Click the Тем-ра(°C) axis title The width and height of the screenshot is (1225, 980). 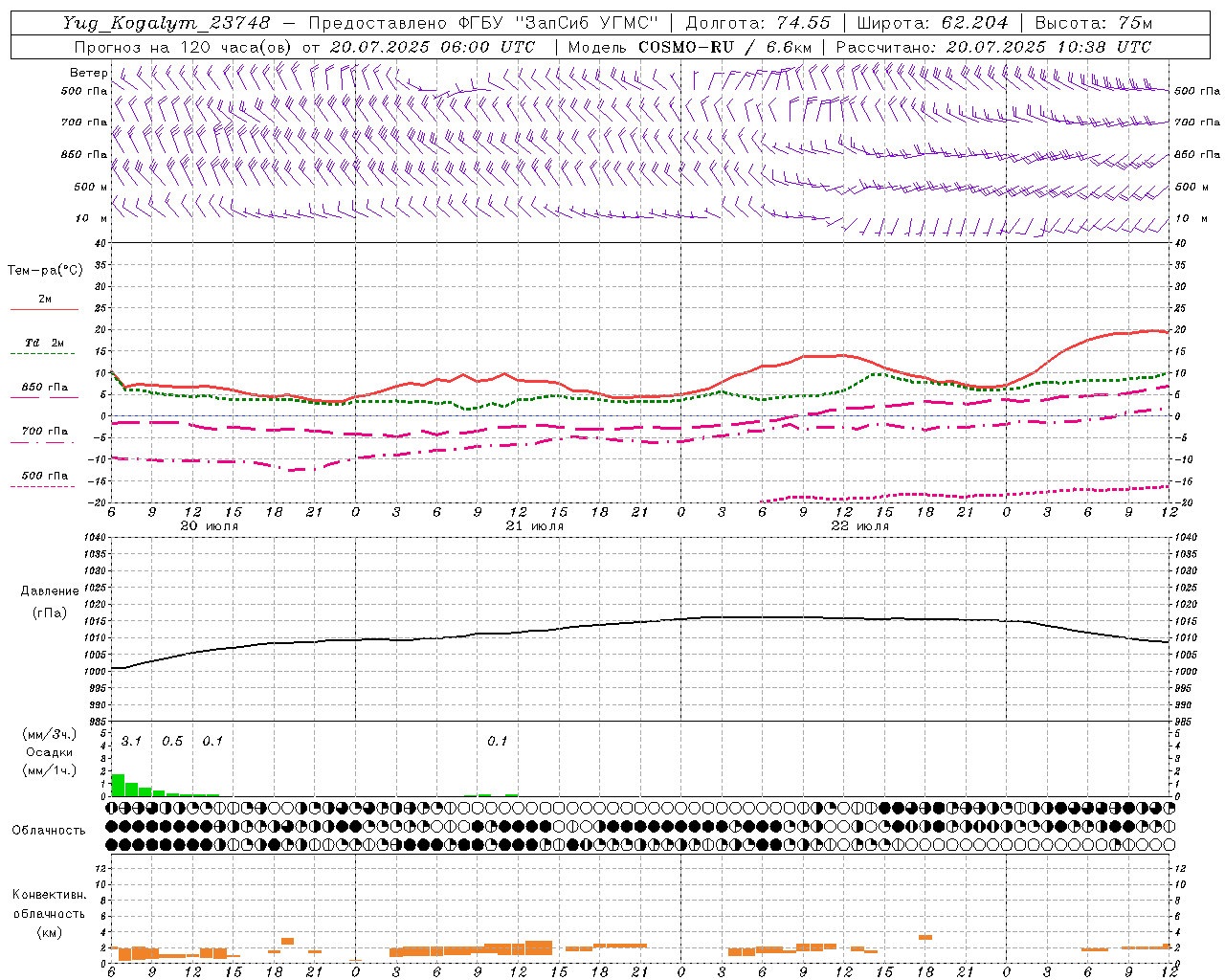[45, 271]
